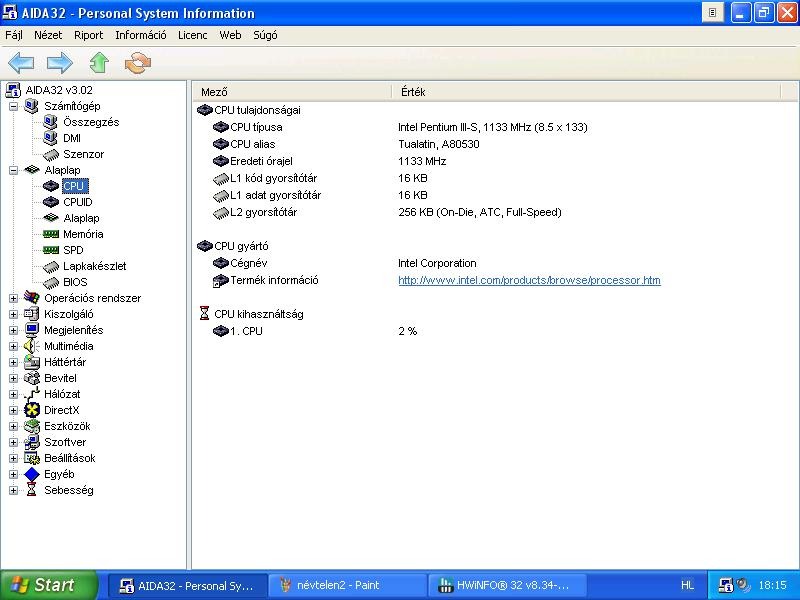Click the DMI icon in tree
This screenshot has width=800, height=600.
[x=51, y=138]
